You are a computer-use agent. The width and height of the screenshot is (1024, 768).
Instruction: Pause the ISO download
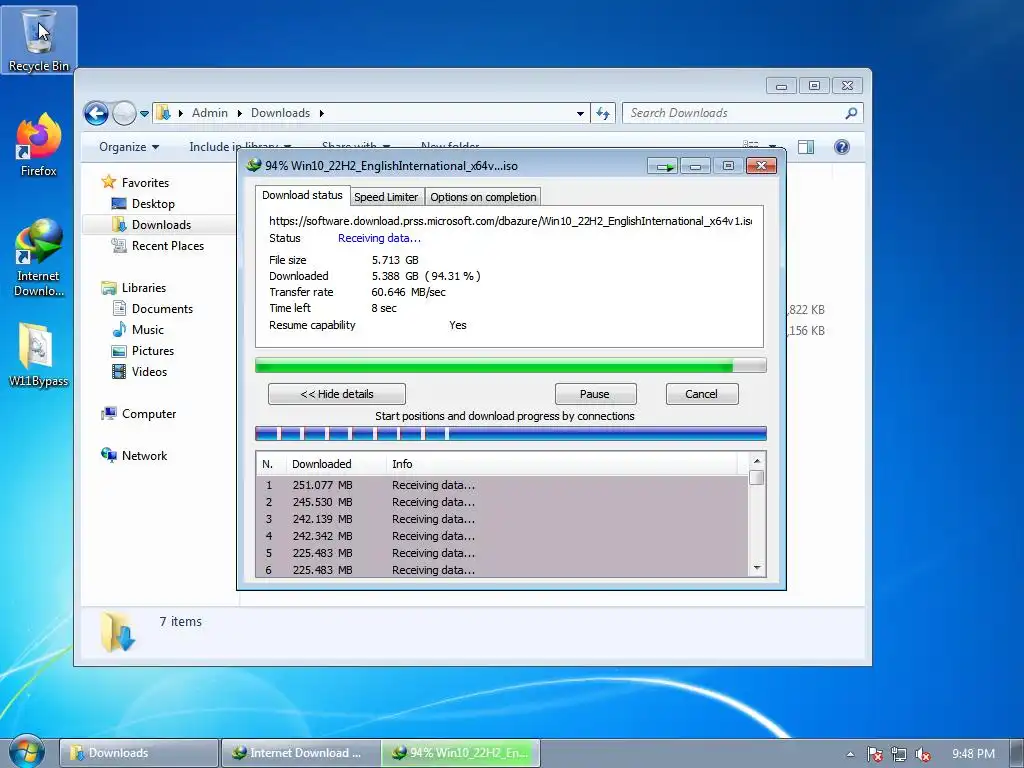595,394
